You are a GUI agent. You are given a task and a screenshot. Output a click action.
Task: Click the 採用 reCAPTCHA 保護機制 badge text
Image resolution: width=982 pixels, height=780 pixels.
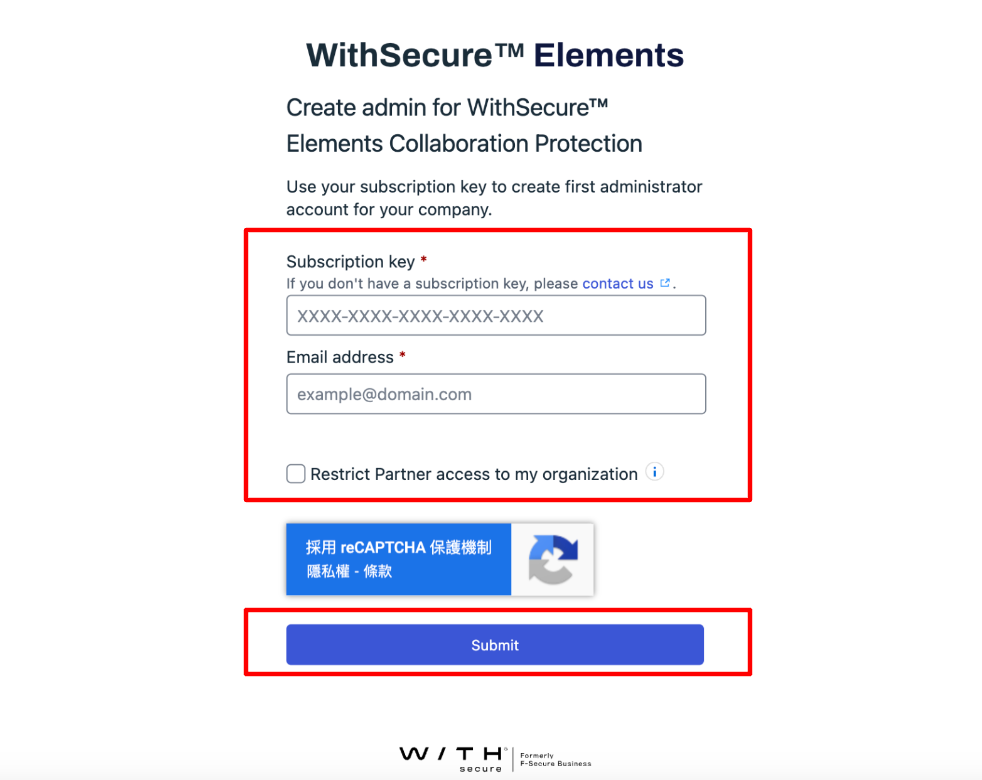click(398, 548)
